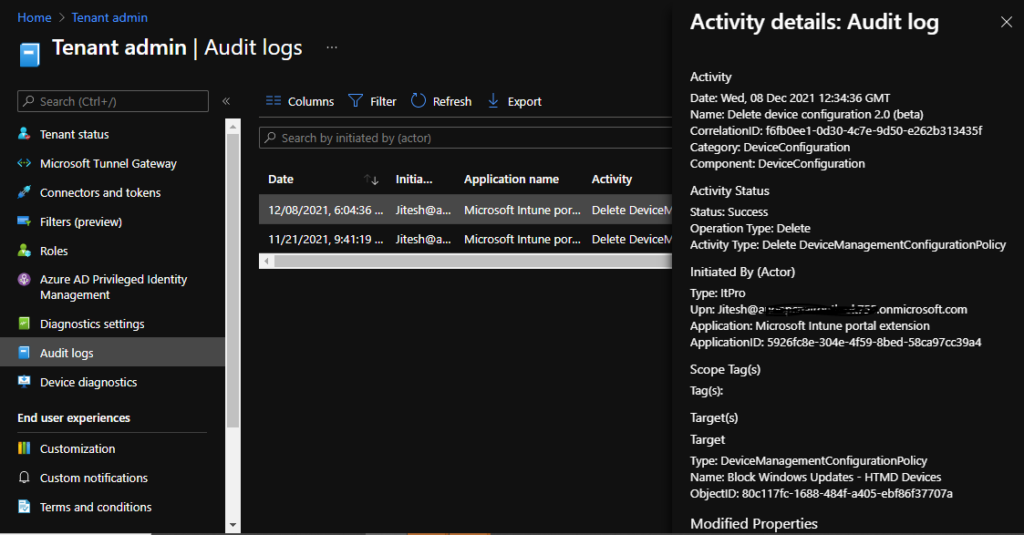1024x535 pixels.
Task: Click the Columns button label
Action: tap(311, 101)
